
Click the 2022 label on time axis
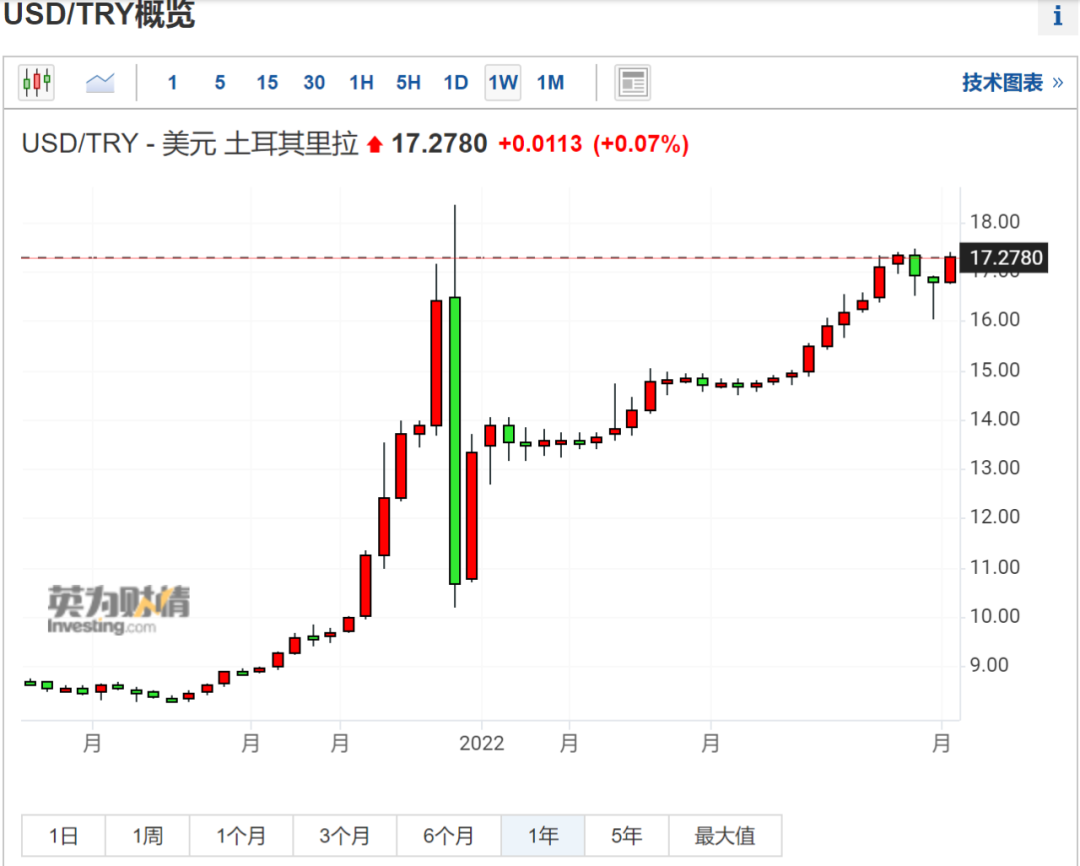[x=481, y=743]
